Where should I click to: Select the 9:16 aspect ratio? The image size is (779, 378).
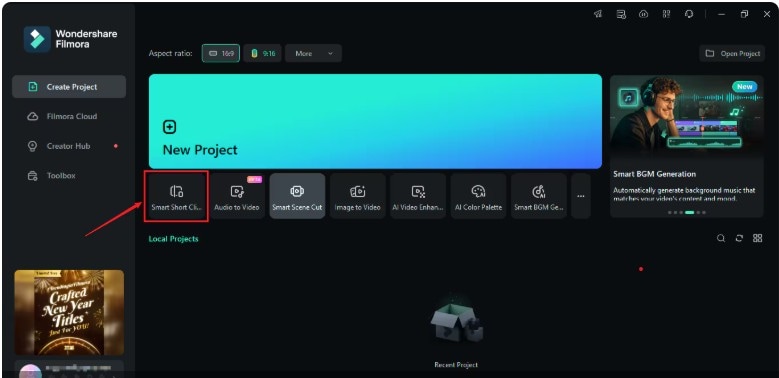pyautogui.click(x=263, y=53)
